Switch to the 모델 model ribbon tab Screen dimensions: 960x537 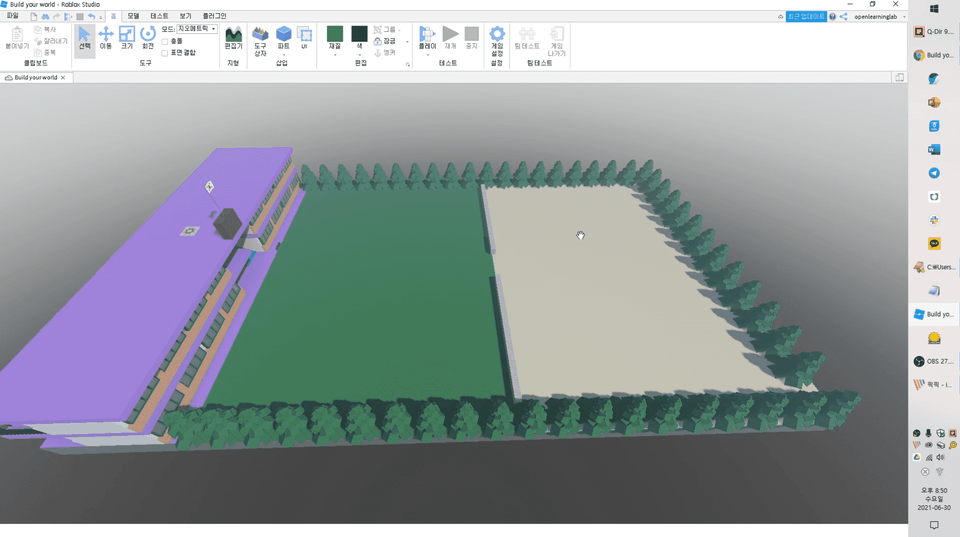coord(133,16)
